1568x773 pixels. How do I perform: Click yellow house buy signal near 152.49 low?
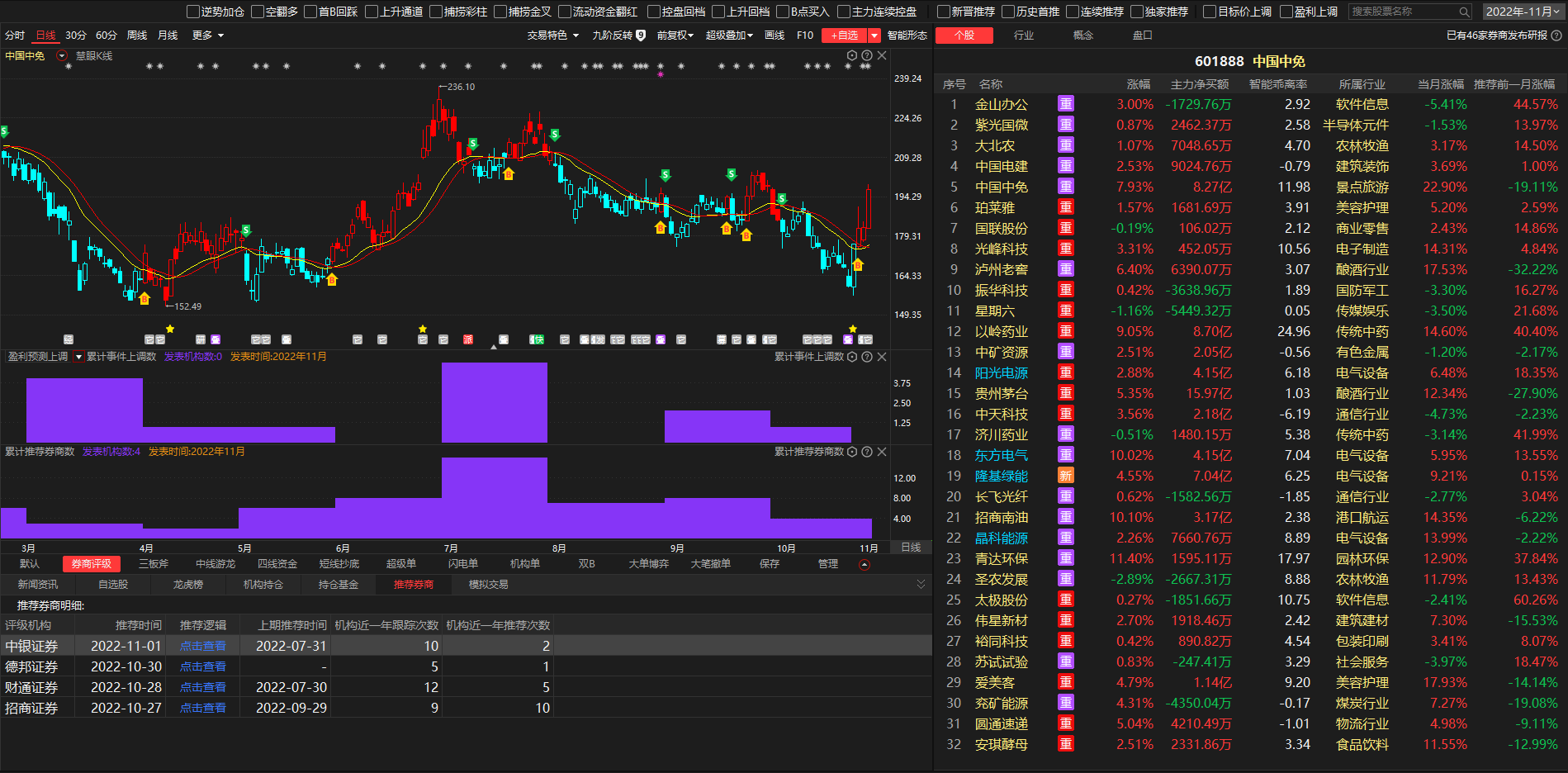pyautogui.click(x=144, y=298)
